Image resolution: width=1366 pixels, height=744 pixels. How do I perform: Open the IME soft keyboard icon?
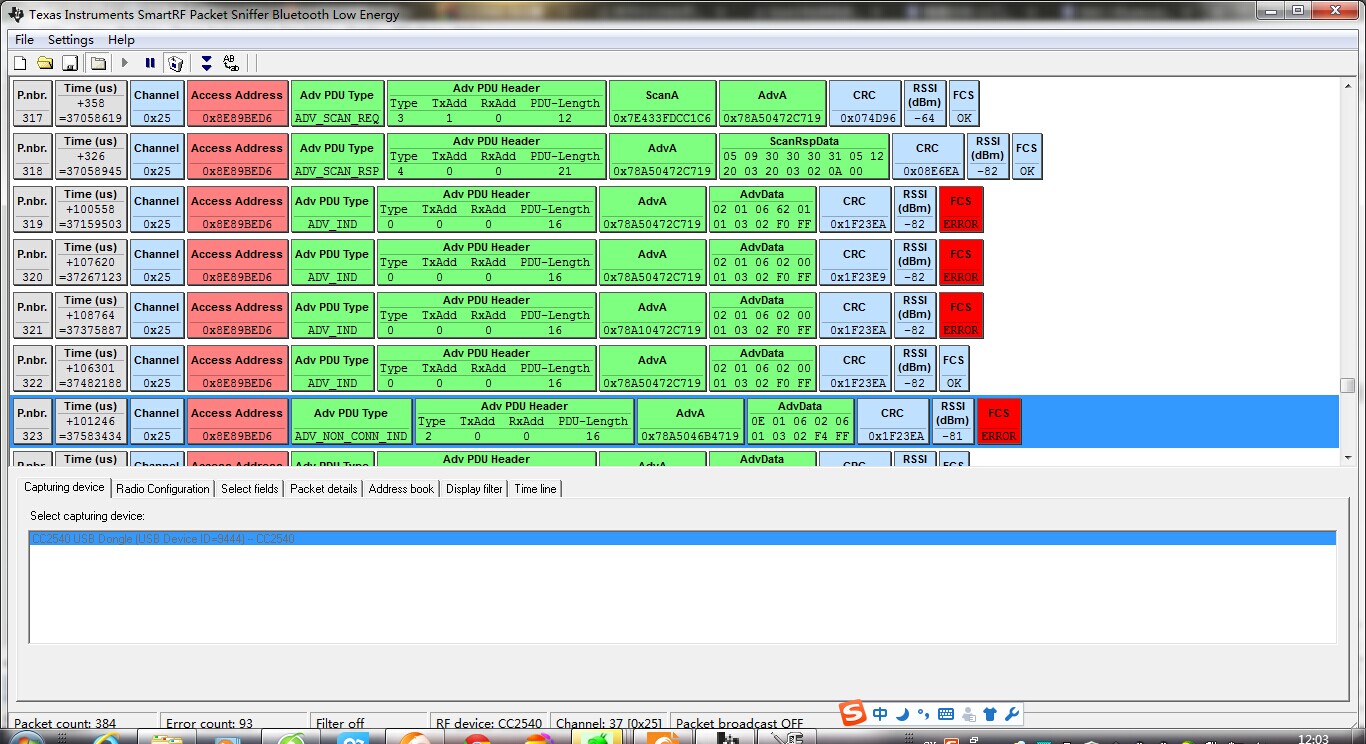click(x=946, y=714)
